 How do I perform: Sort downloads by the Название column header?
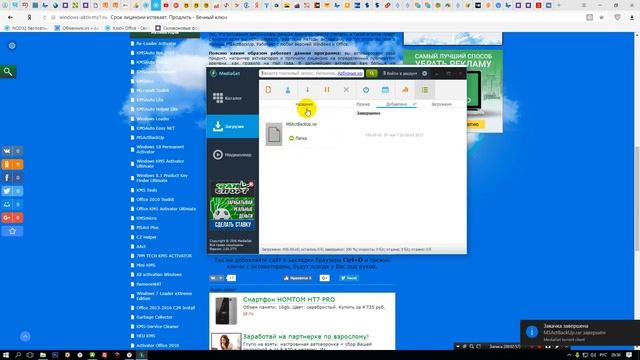click(x=304, y=104)
